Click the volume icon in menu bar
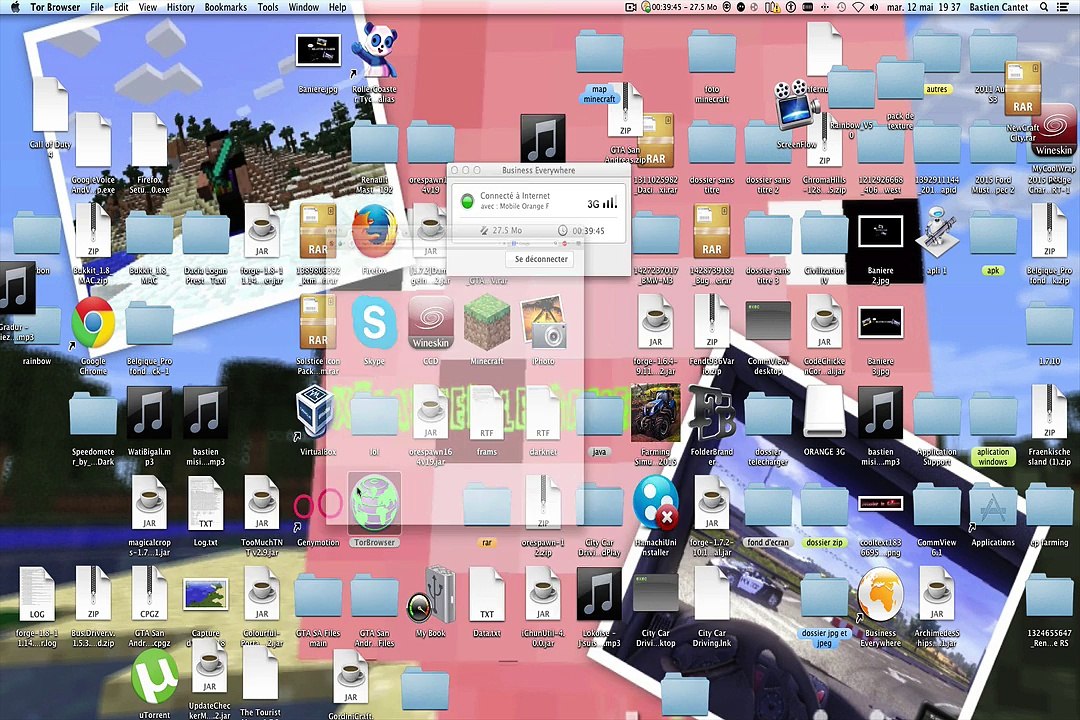The height and width of the screenshot is (720, 1080). point(874,7)
